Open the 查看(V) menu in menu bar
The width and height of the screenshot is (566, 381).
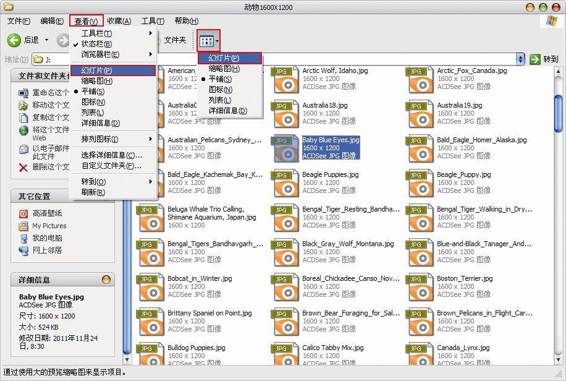tap(86, 21)
